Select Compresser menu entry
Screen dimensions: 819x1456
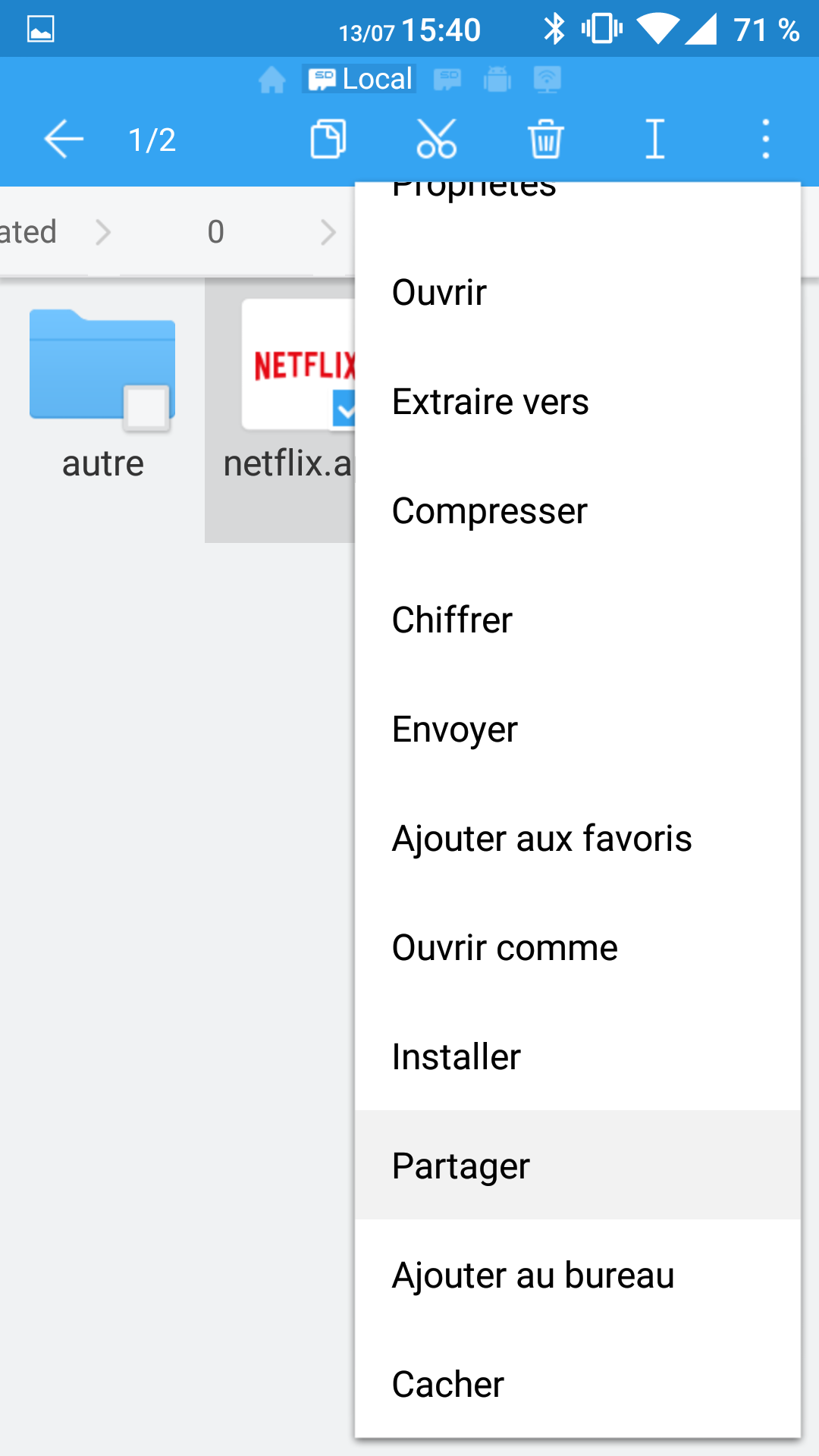tap(489, 510)
